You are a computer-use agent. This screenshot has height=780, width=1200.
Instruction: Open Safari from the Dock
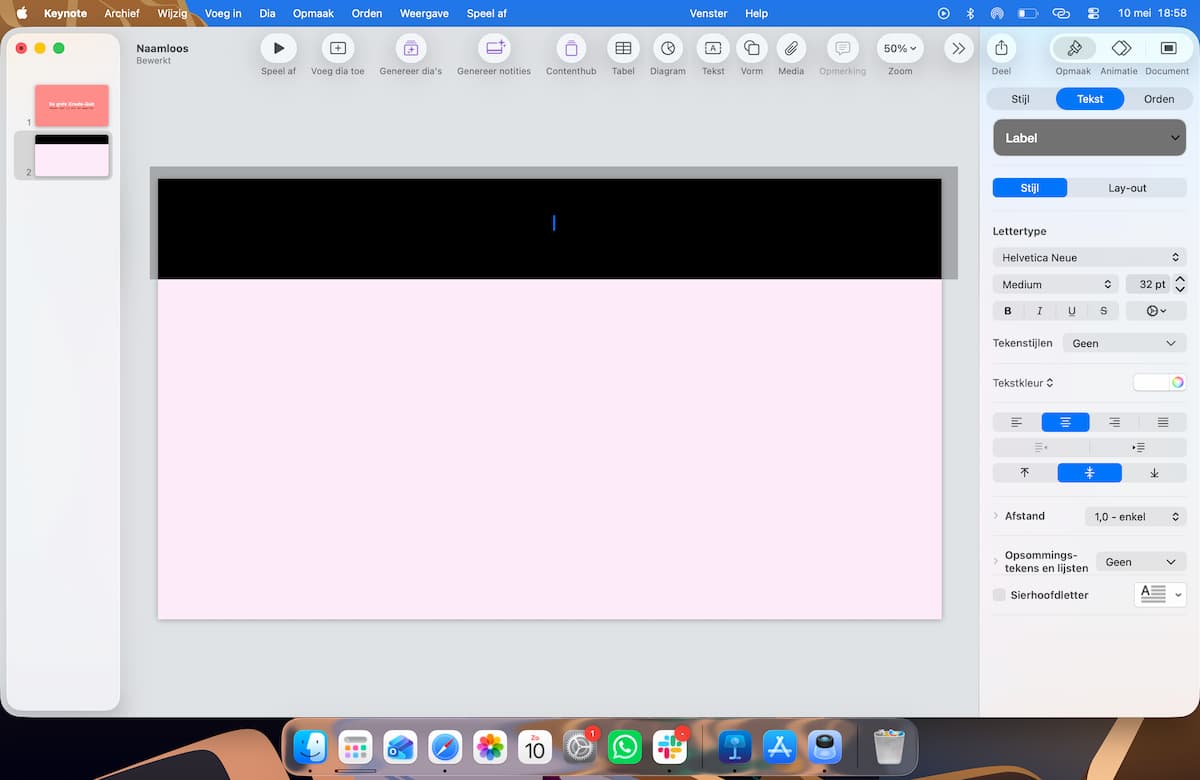445,747
